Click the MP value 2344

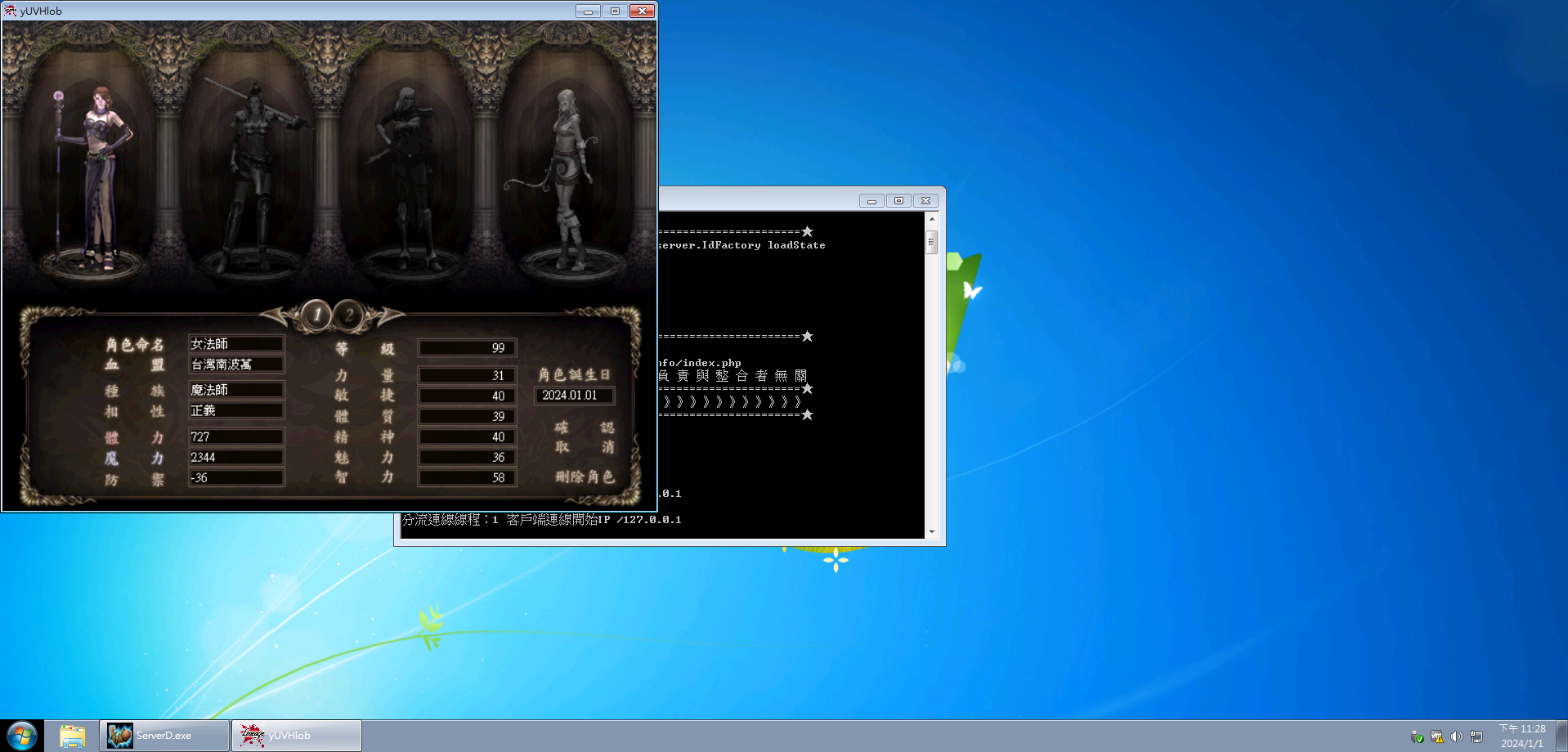(236, 457)
